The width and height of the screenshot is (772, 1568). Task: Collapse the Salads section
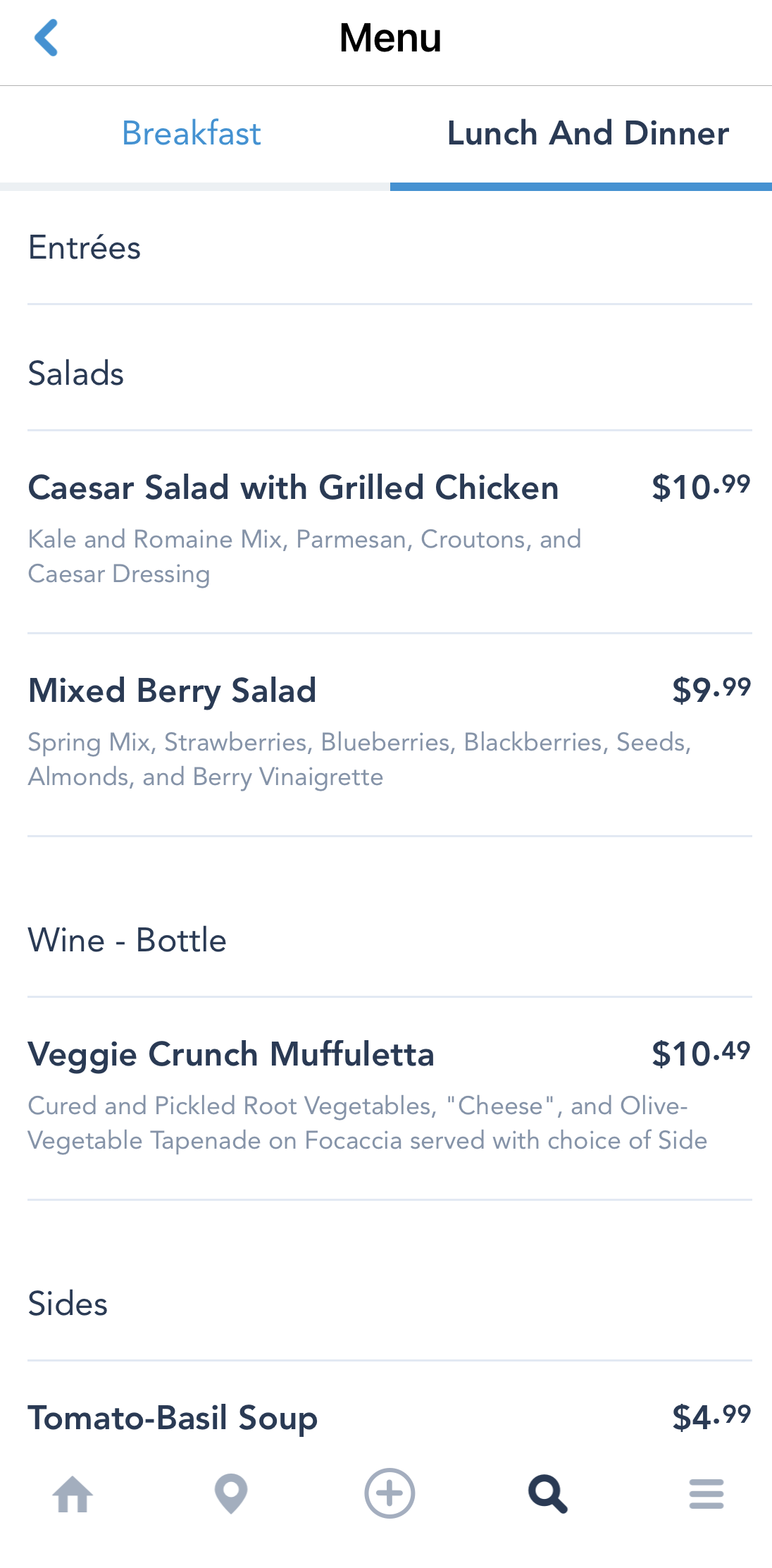tap(76, 374)
